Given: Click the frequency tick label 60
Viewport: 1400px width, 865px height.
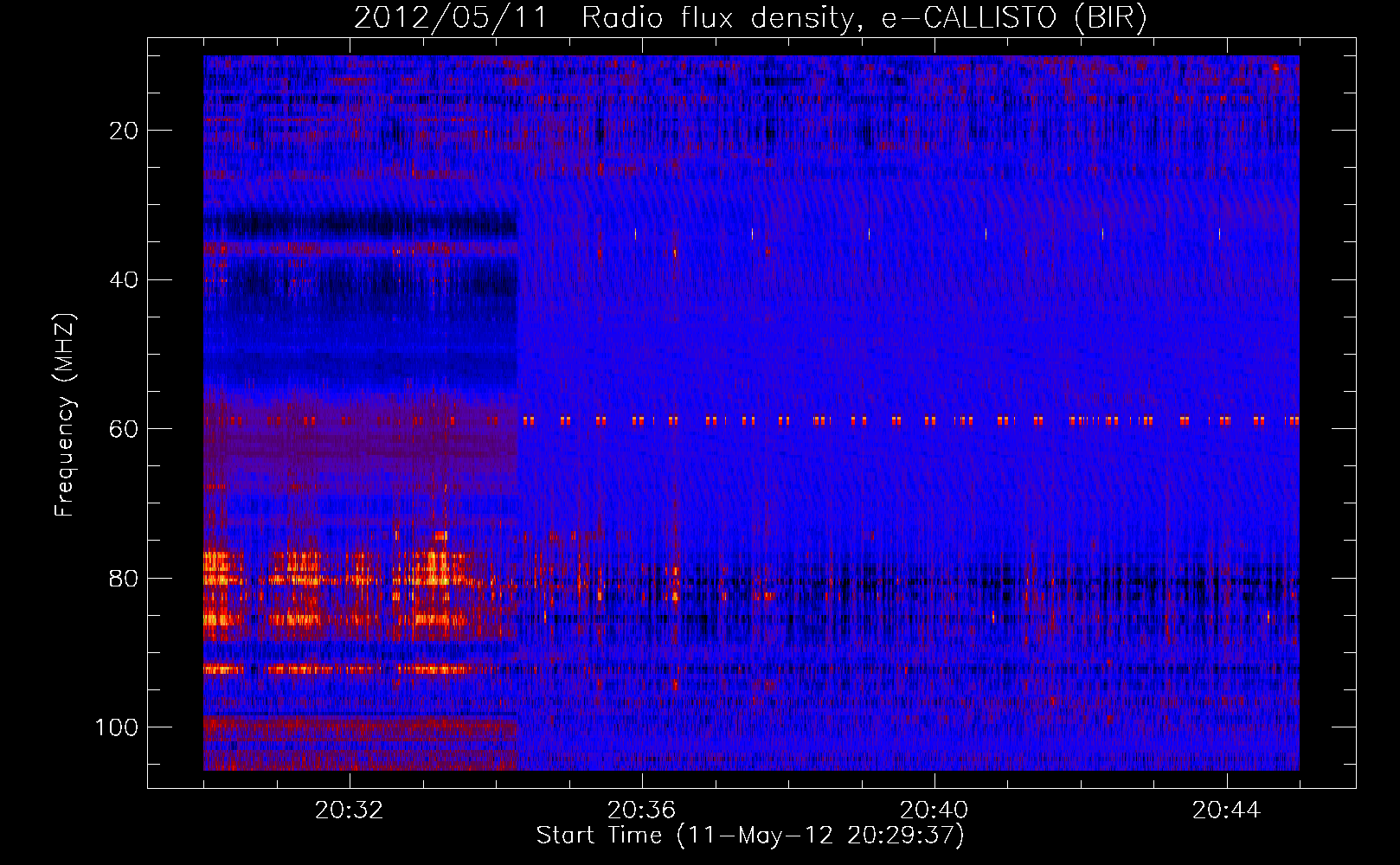Looking at the screenshot, I should pos(124,429).
